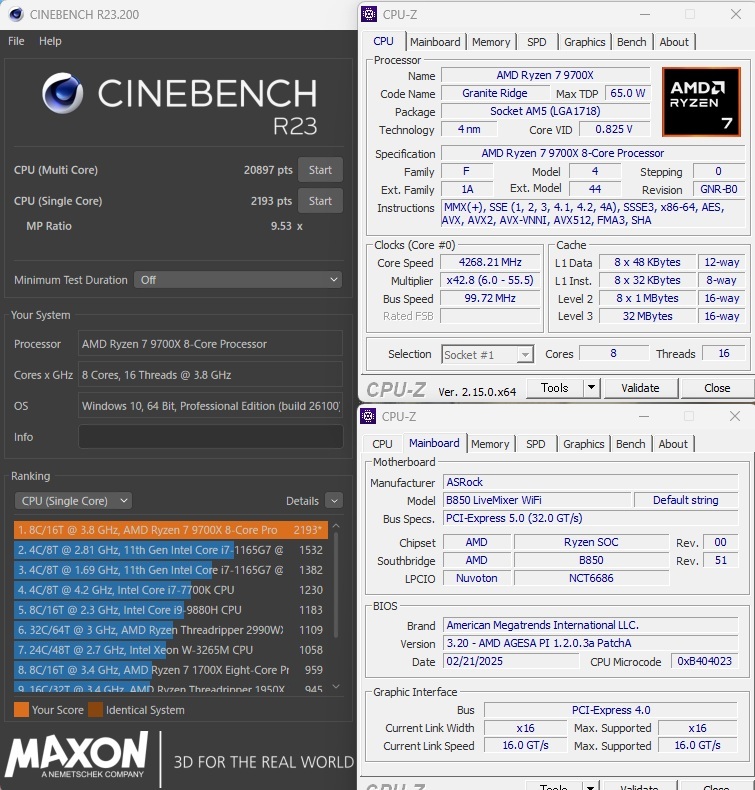
Task: Minimize the top CPU-Z window
Action: pos(645,14)
